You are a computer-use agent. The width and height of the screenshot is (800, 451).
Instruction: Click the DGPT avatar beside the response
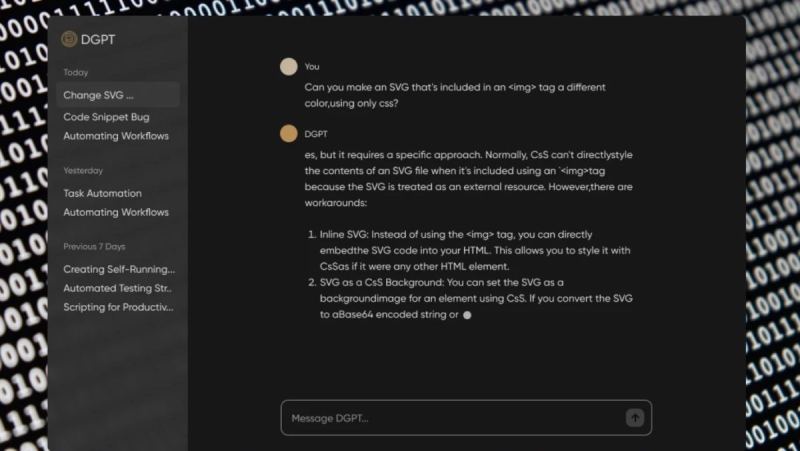tap(289, 133)
